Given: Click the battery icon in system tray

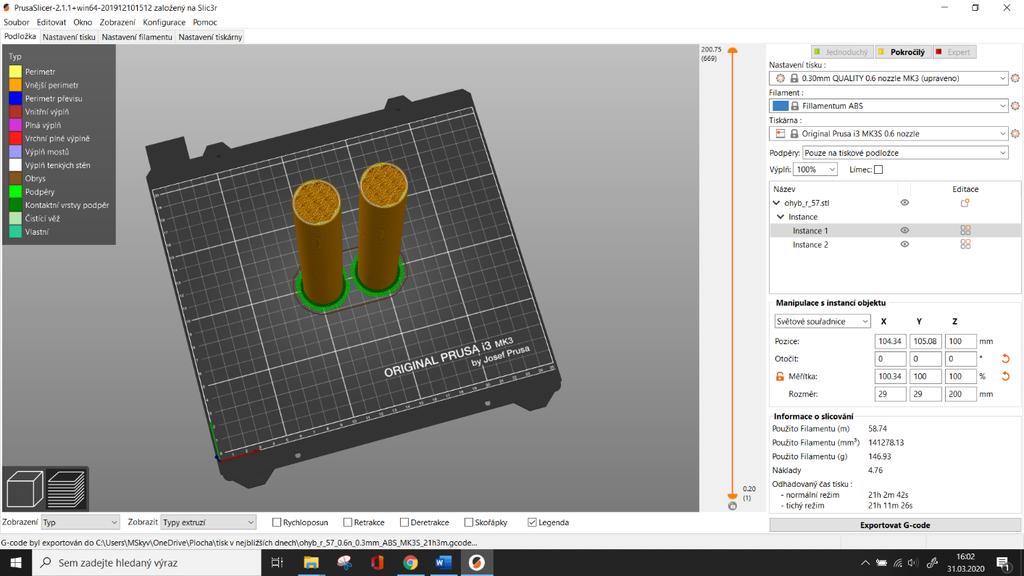Looking at the screenshot, I should click(x=882, y=562).
